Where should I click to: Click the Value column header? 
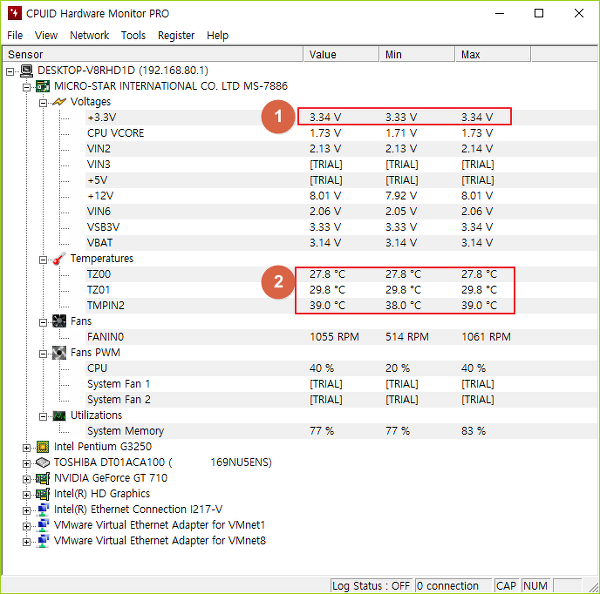click(341, 54)
